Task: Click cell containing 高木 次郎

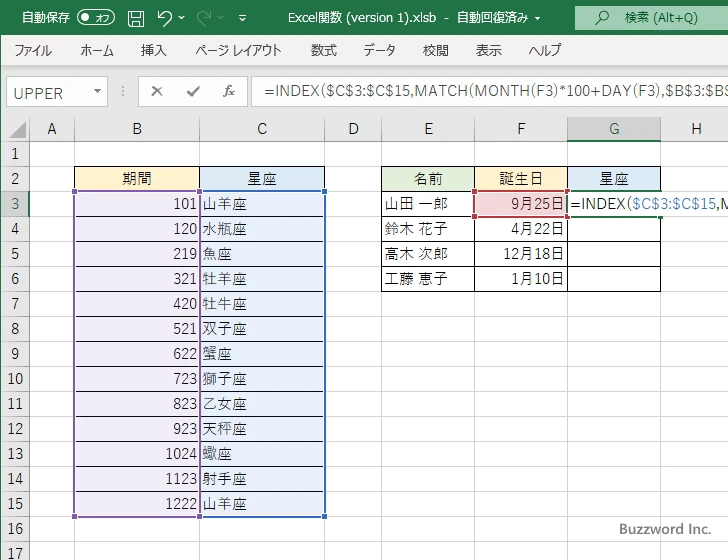Action: [x=428, y=254]
